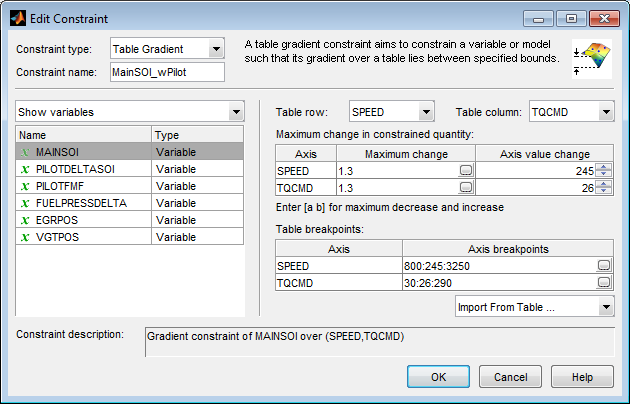
Task: Open the Help button
Action: [x=582, y=377]
